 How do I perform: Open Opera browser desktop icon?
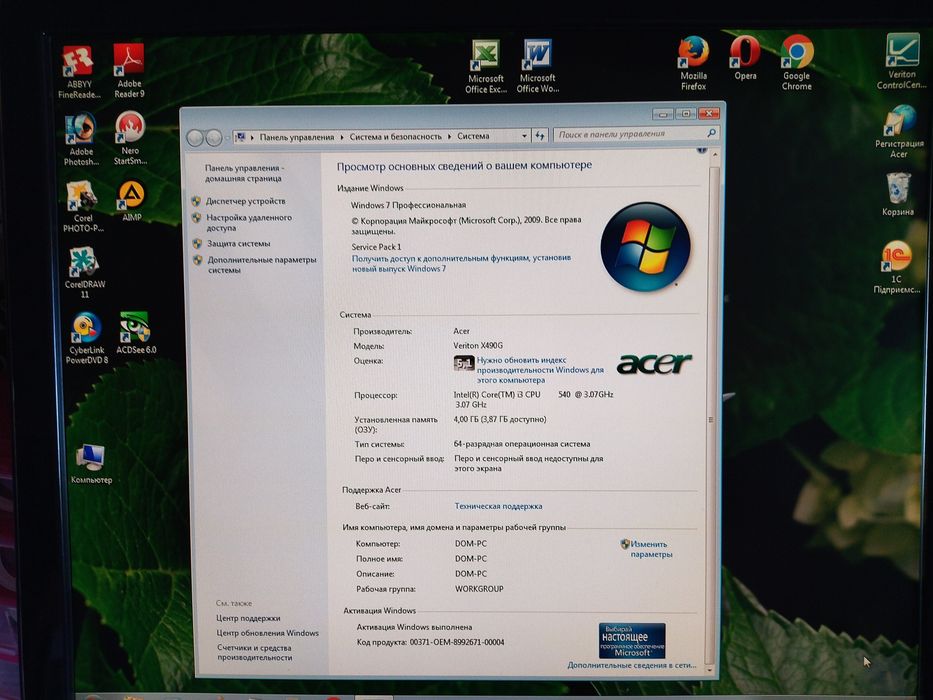click(x=745, y=58)
